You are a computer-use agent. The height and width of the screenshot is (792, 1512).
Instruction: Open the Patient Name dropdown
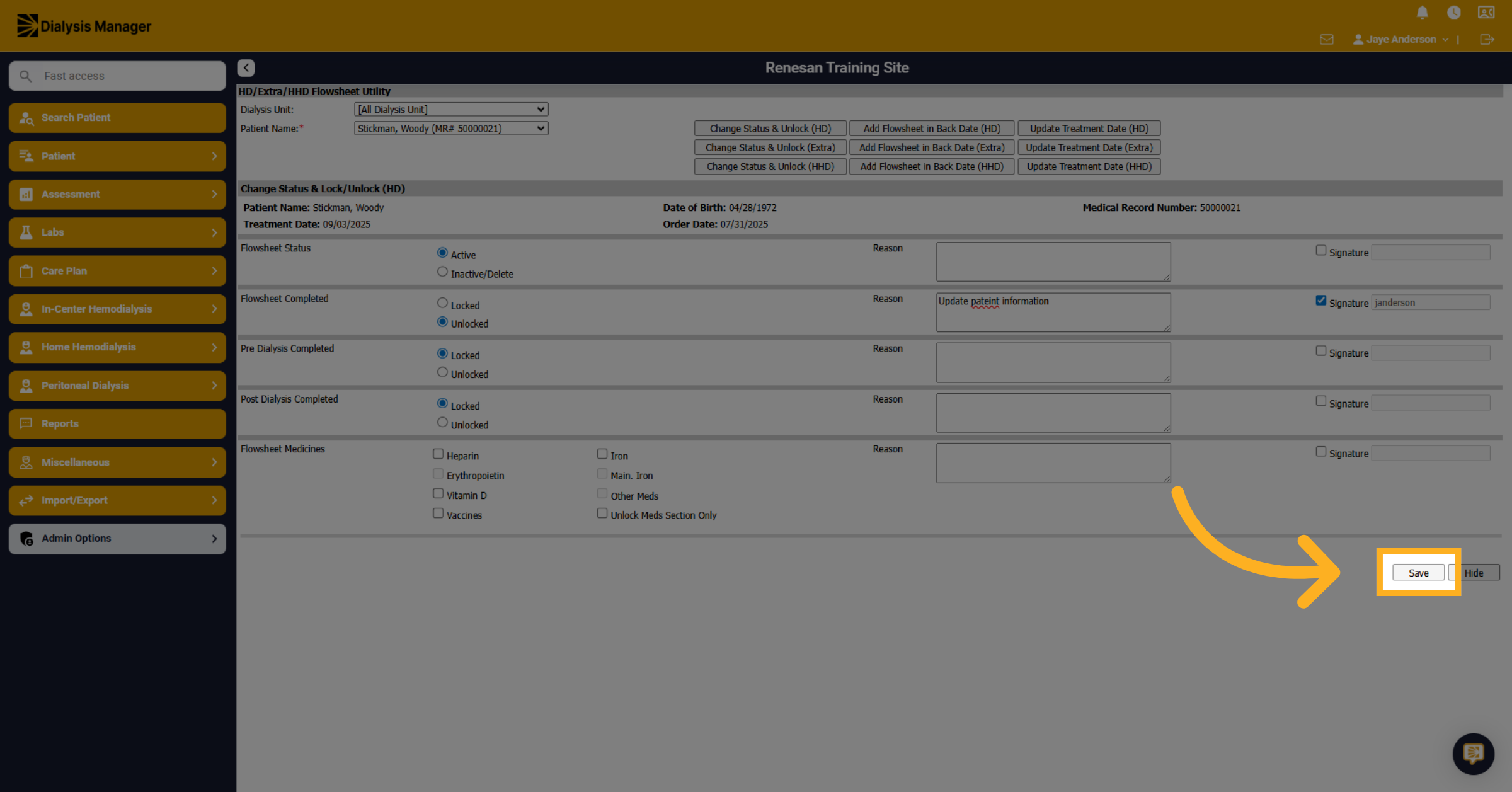(451, 129)
